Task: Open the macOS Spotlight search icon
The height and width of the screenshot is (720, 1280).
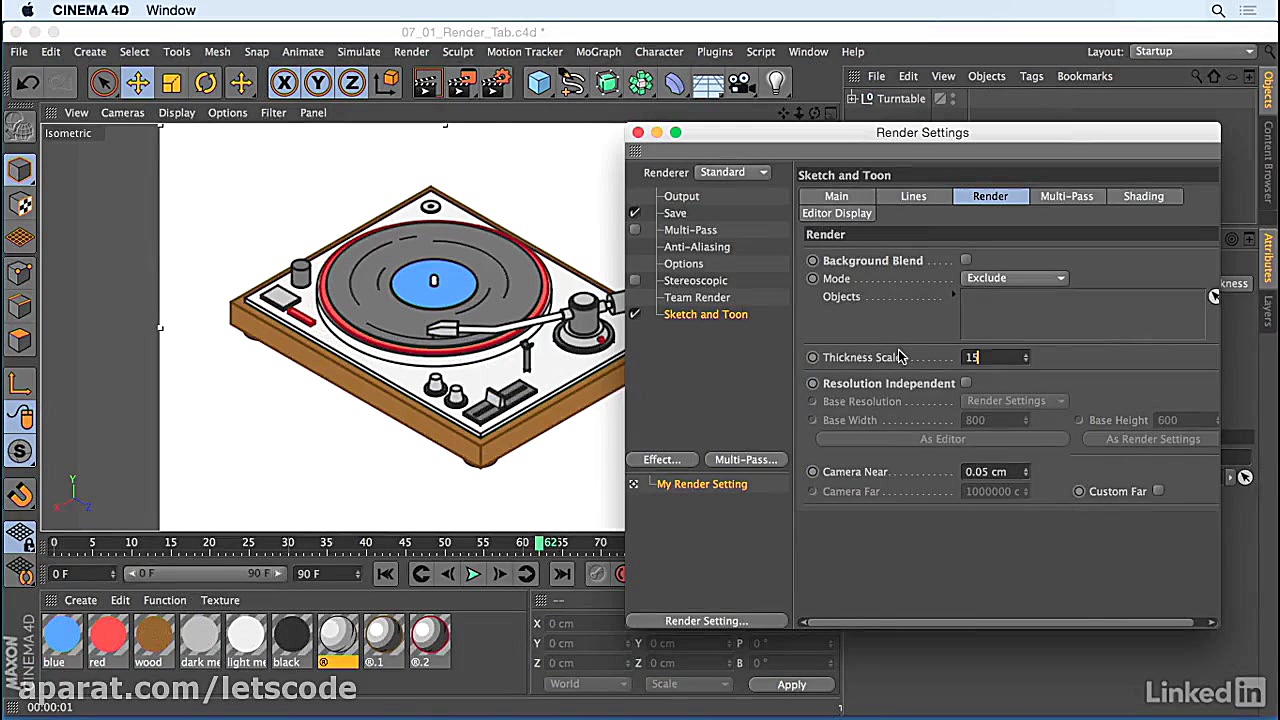Action: [x=1218, y=11]
